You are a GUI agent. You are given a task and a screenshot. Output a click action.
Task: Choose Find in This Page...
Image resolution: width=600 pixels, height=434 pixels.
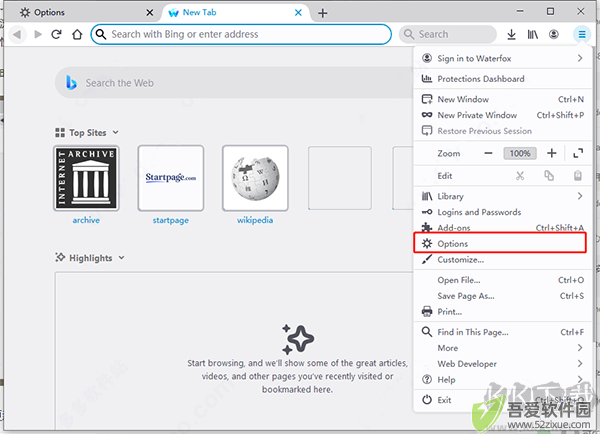[502, 332]
